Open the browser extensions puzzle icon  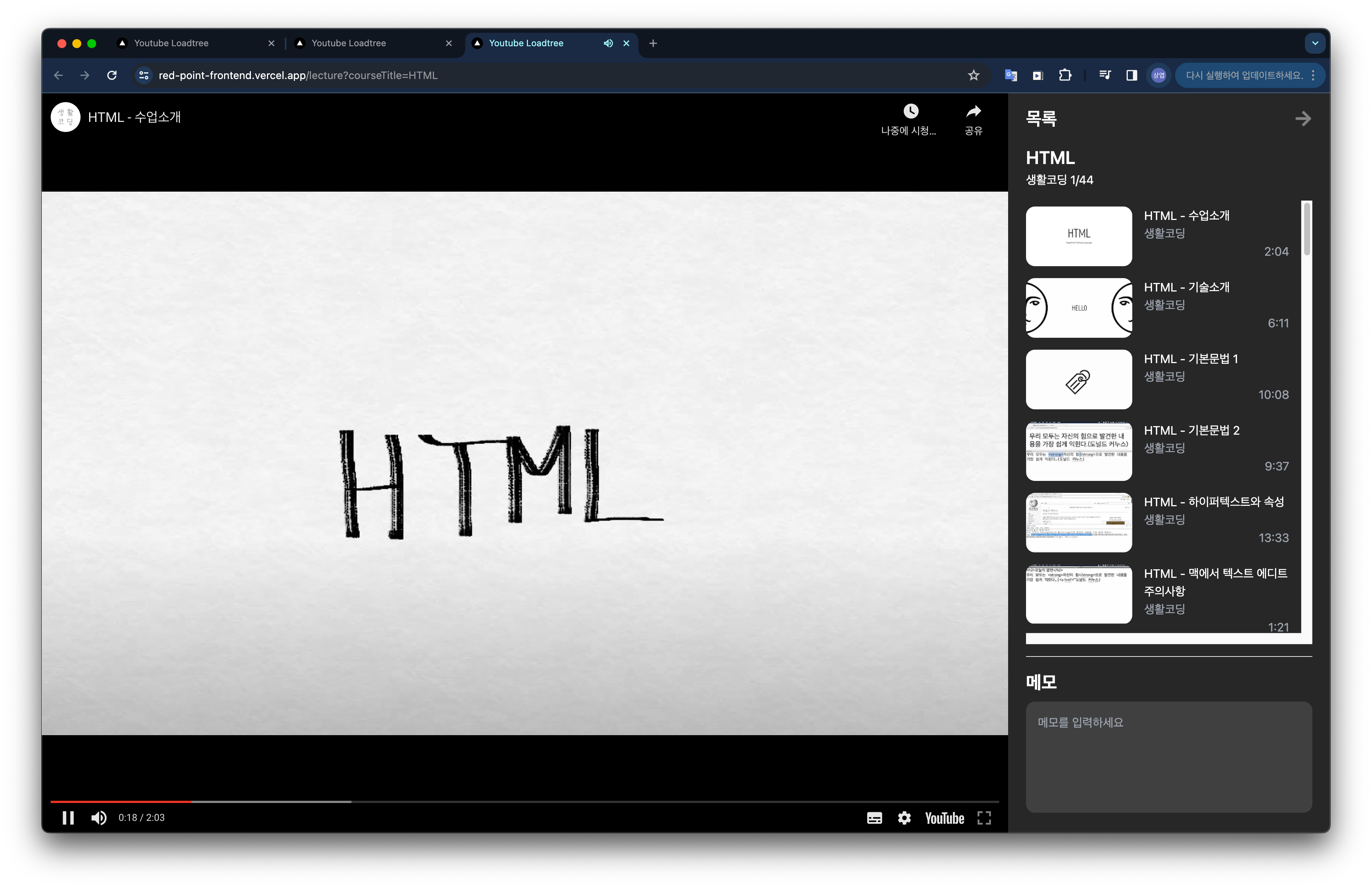point(1065,75)
